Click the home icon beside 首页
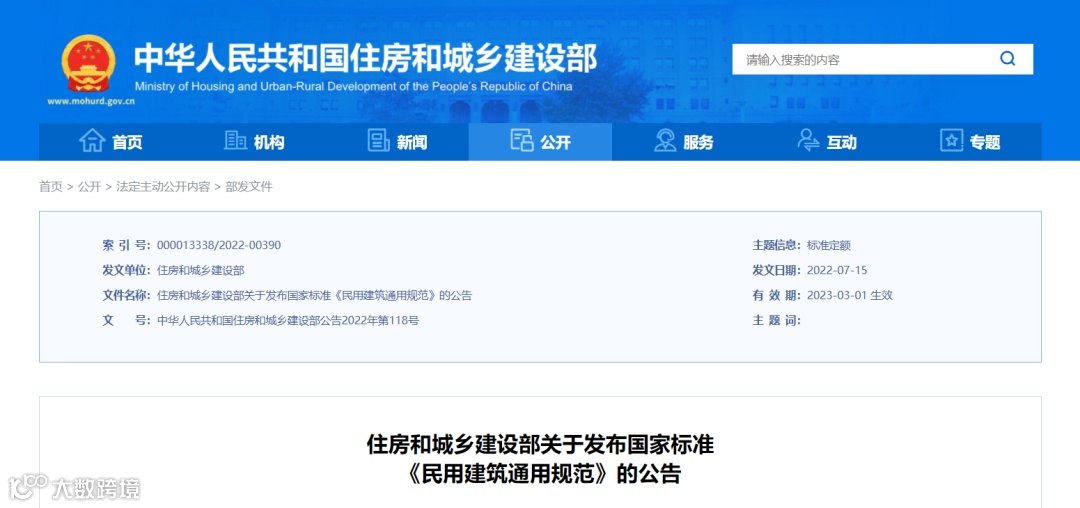The height and width of the screenshot is (508, 1080). (x=92, y=140)
